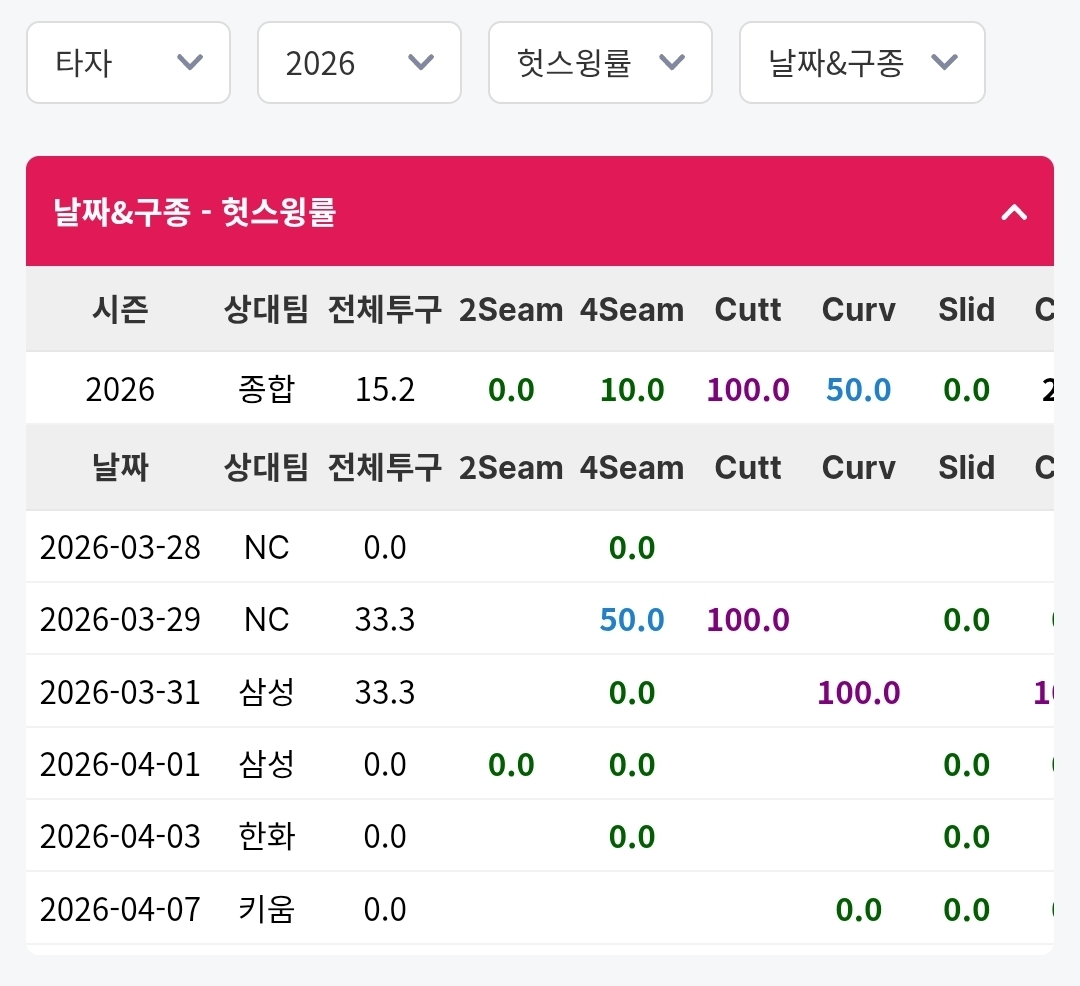Viewport: 1080px width, 986px height.
Task: Click the 4Seam header in season table
Action: tap(632, 310)
